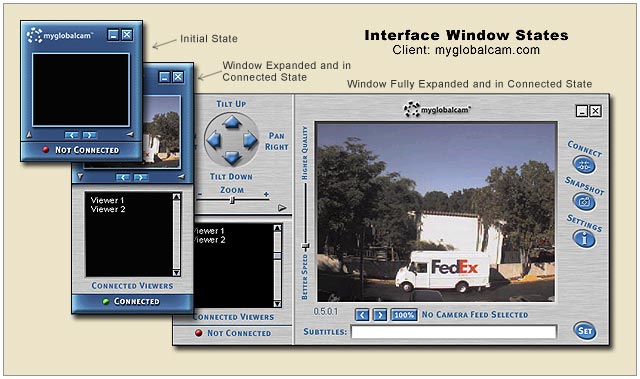The height and width of the screenshot is (379, 640).
Task: Click the Tilt Down arrow on the camera pad
Action: click(x=231, y=157)
